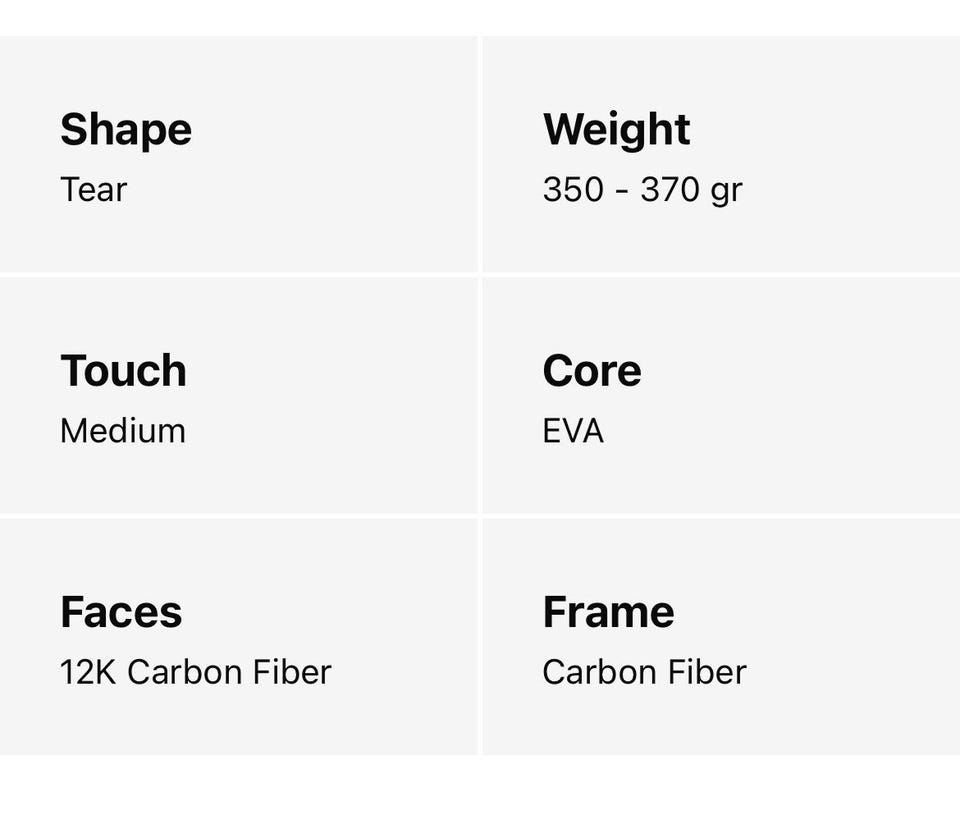Image resolution: width=960 pixels, height=815 pixels.
Task: Select the Medium touch value
Action: point(122,431)
